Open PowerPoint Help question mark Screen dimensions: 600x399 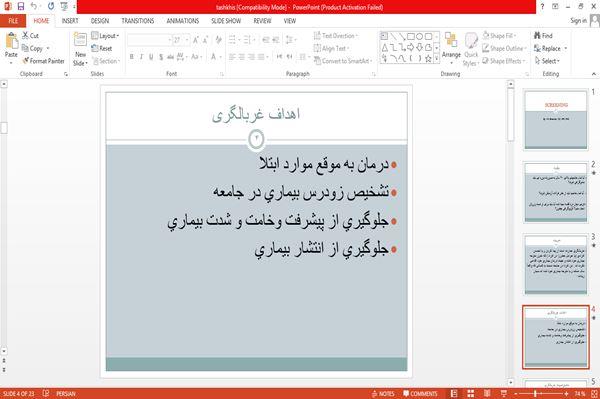542,7
